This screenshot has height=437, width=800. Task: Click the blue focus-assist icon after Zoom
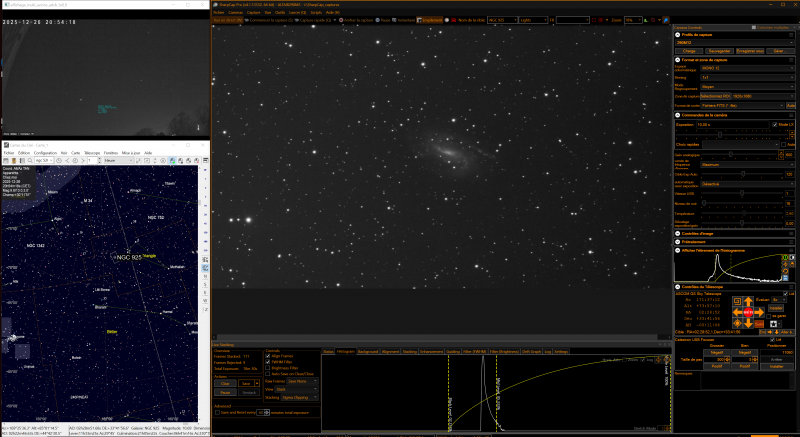pos(667,20)
